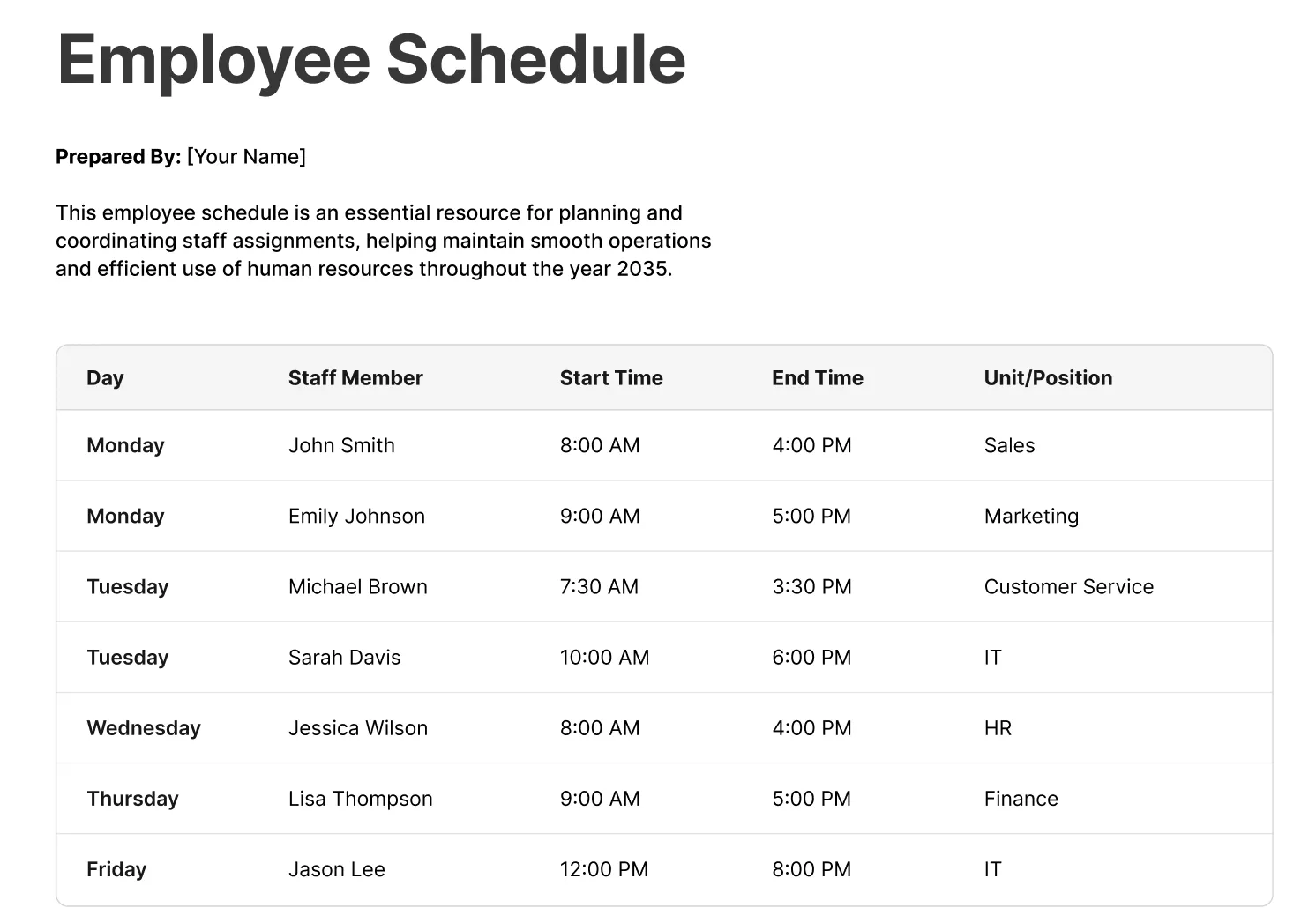Click Emily Johnson's 9:00 AM start time
The width and height of the screenshot is (1316, 908).
[x=600, y=517]
